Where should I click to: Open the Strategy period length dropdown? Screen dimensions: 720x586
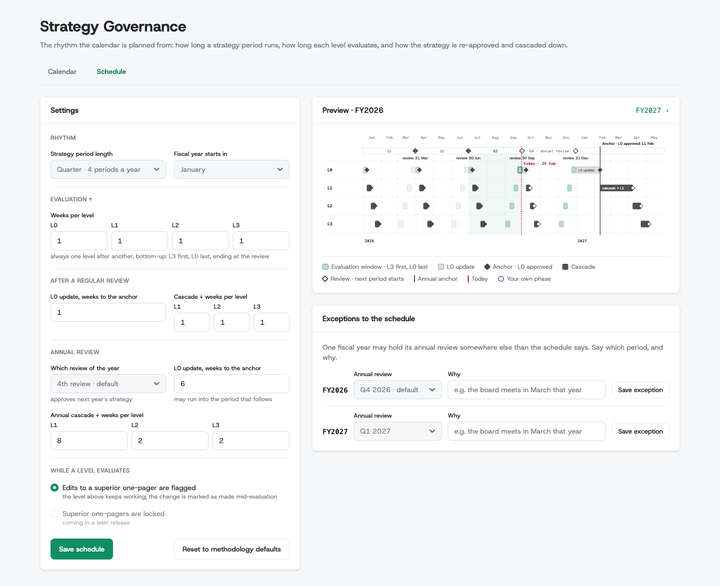[108, 169]
